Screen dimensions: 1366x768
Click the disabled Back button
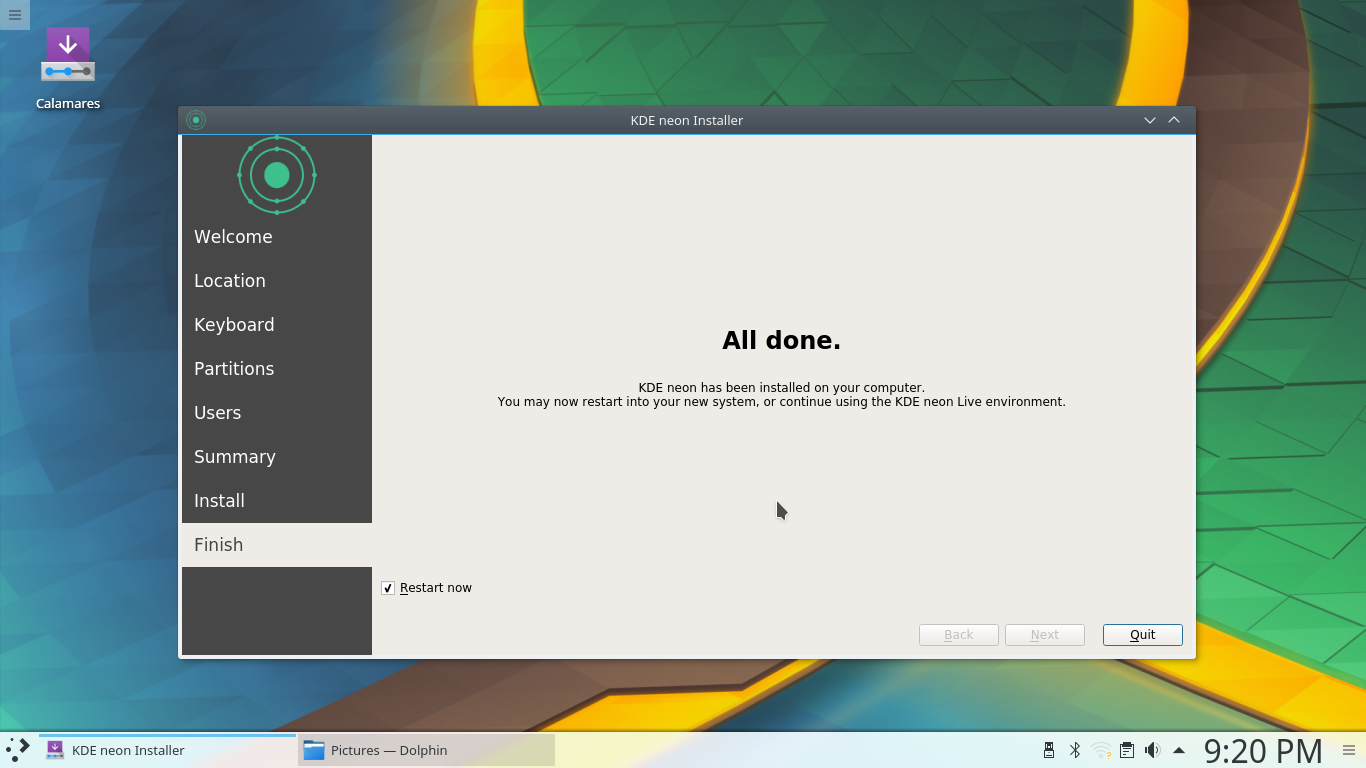[x=958, y=635]
